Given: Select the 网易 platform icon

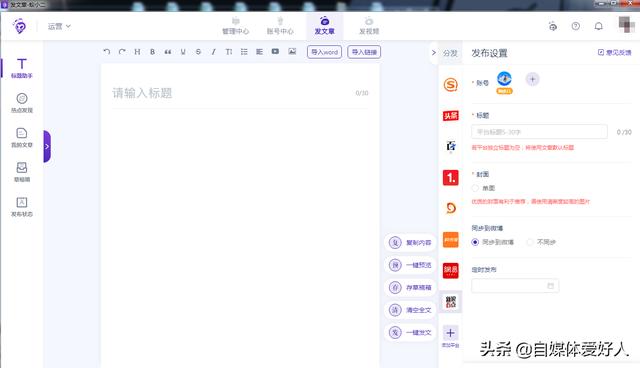Looking at the screenshot, I should (451, 270).
